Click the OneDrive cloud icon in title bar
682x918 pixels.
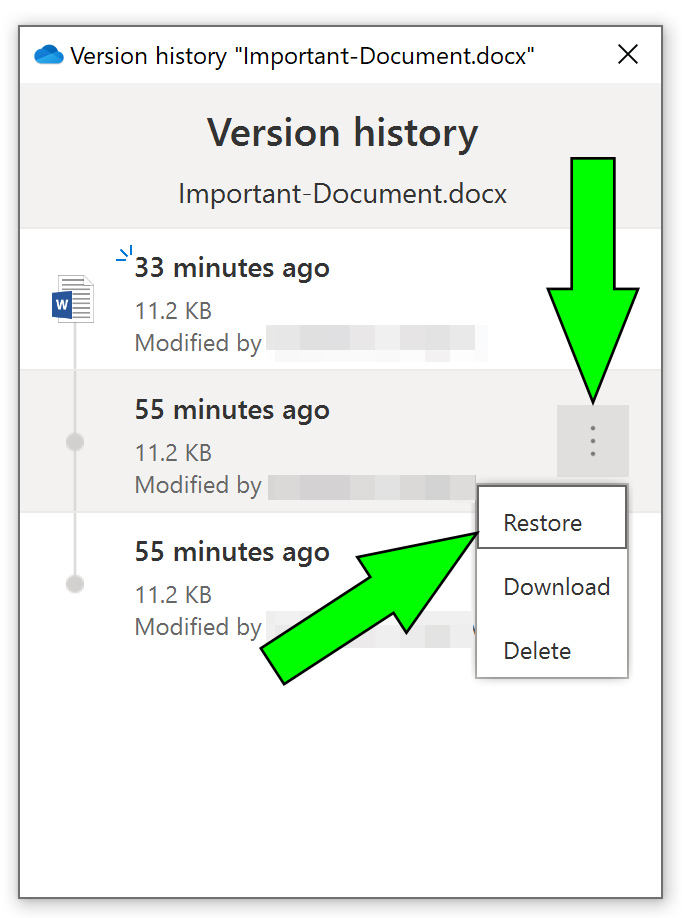click(x=49, y=55)
